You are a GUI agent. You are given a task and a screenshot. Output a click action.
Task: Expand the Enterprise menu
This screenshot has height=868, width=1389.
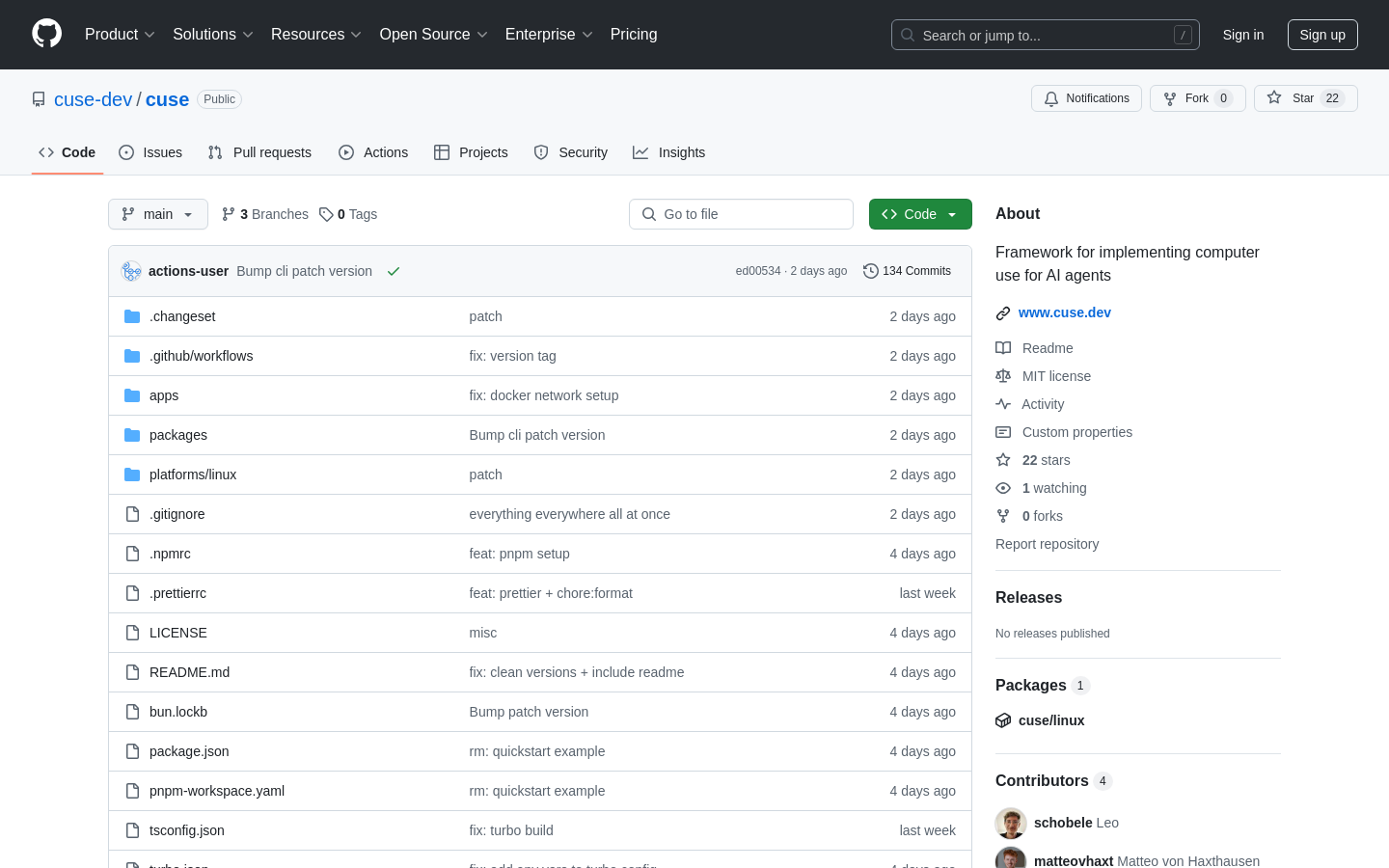[x=548, y=34]
